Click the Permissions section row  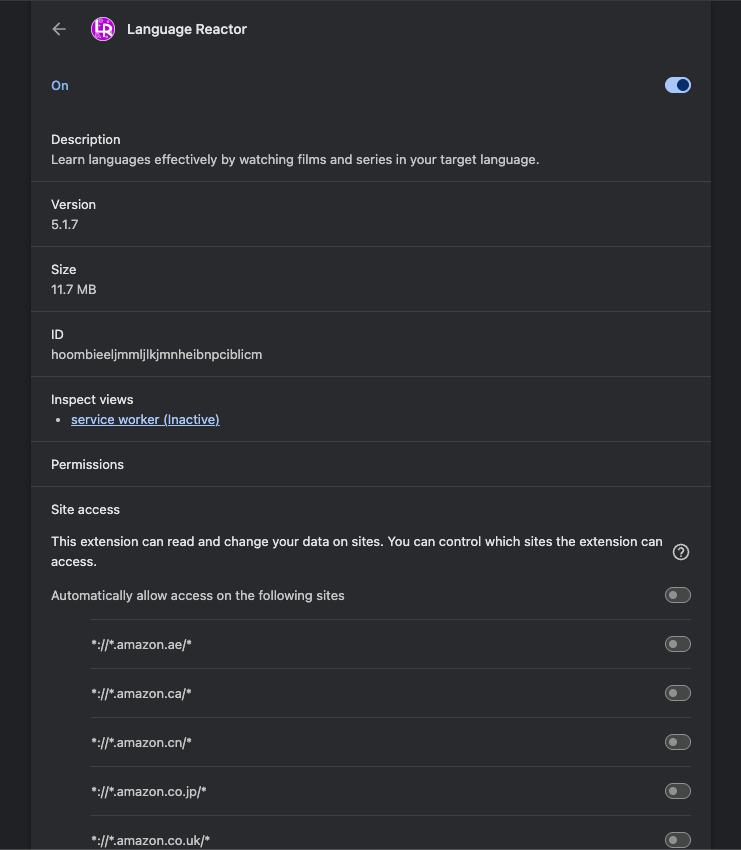(x=370, y=464)
